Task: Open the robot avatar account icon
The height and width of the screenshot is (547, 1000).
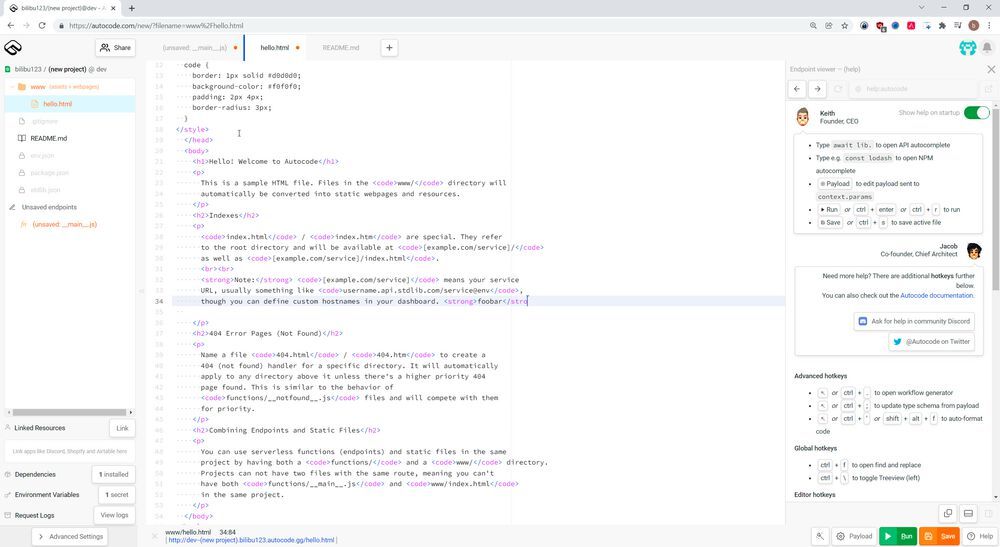Action: 967,48
